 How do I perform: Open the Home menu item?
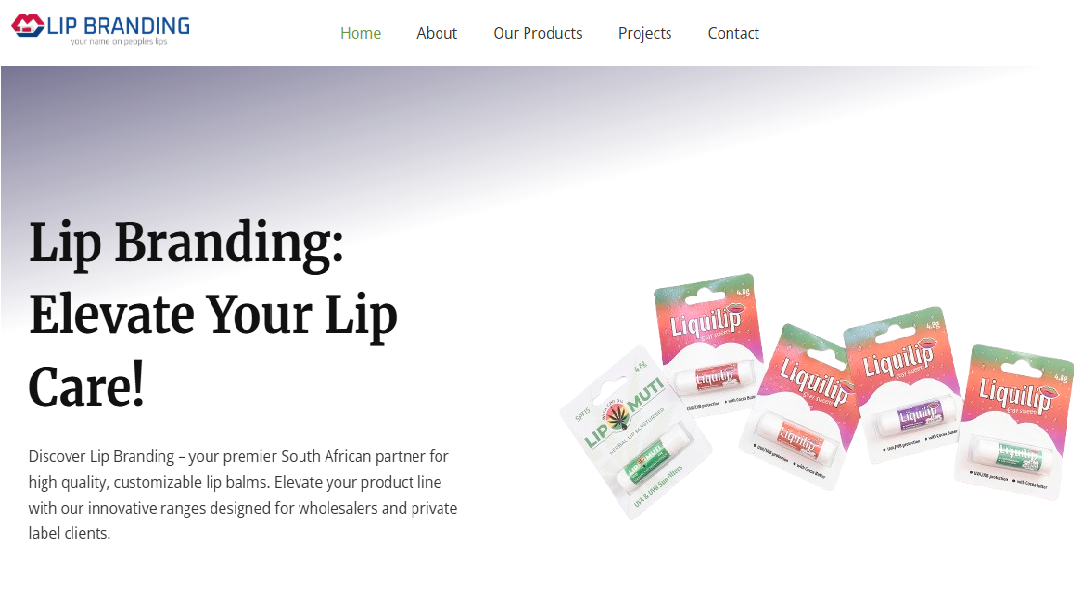360,33
